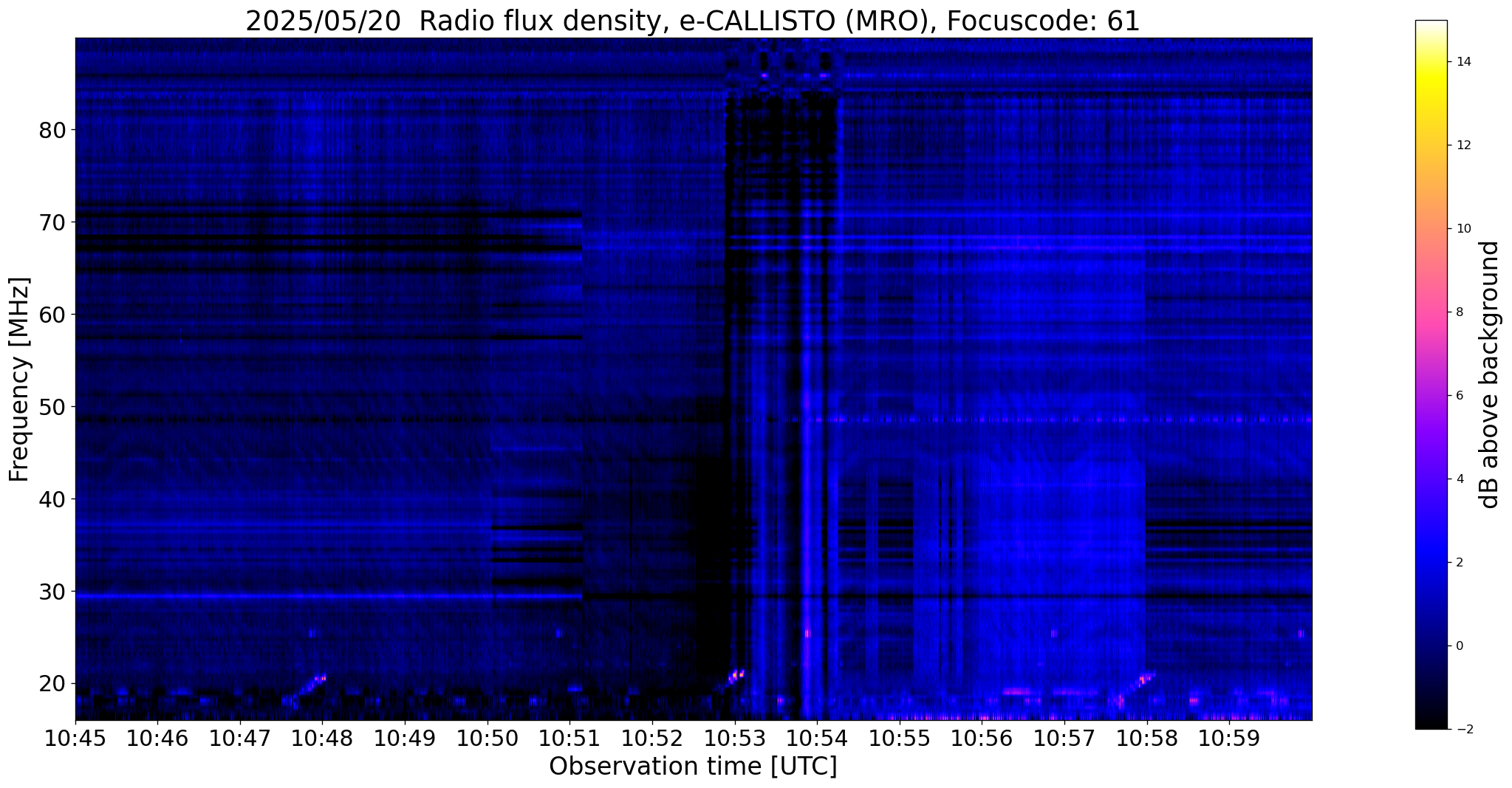Click the 10:54 time tick label
This screenshot has height=788, width=1512.
816,739
